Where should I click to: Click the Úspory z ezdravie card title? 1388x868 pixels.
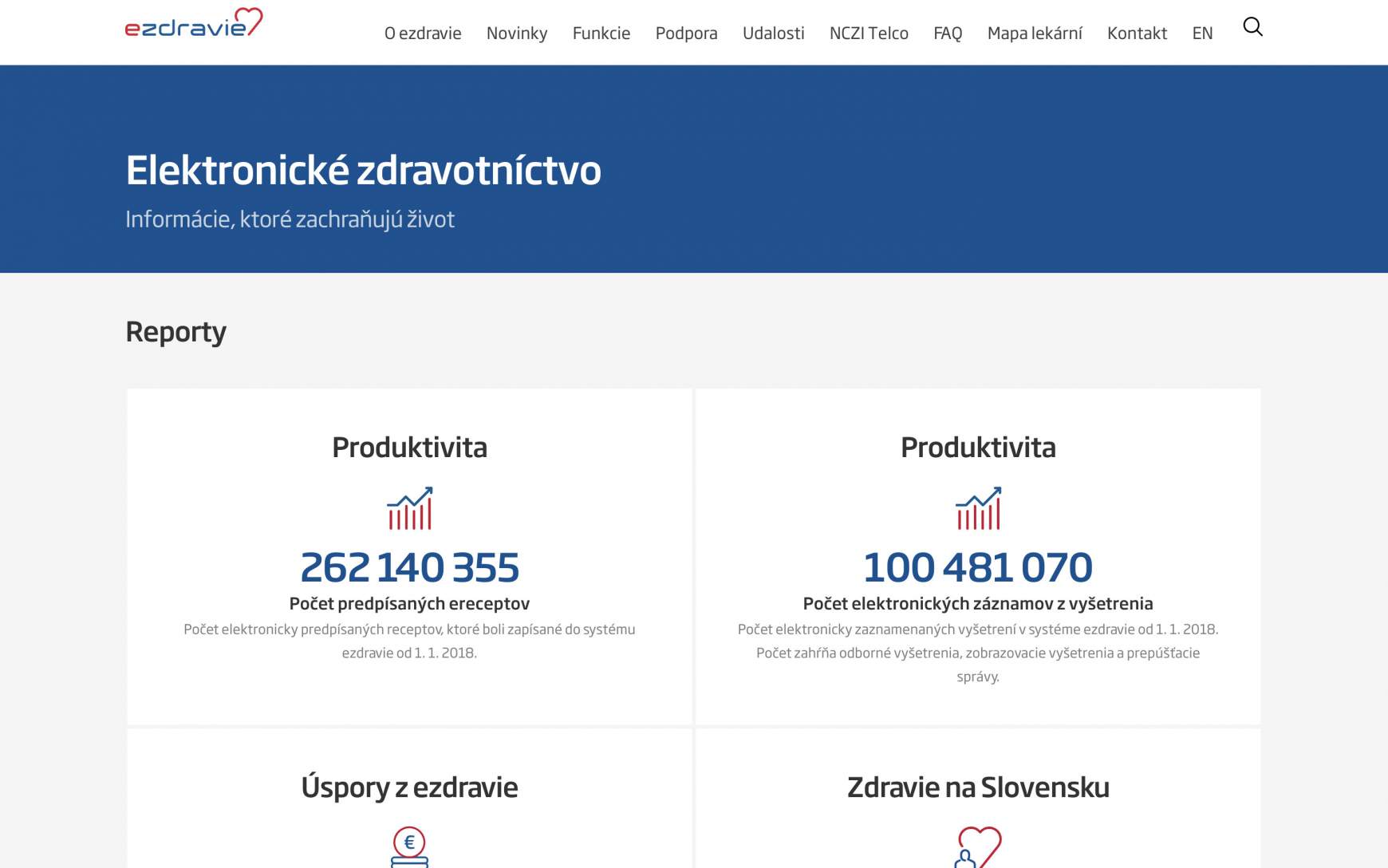pyautogui.click(x=409, y=787)
